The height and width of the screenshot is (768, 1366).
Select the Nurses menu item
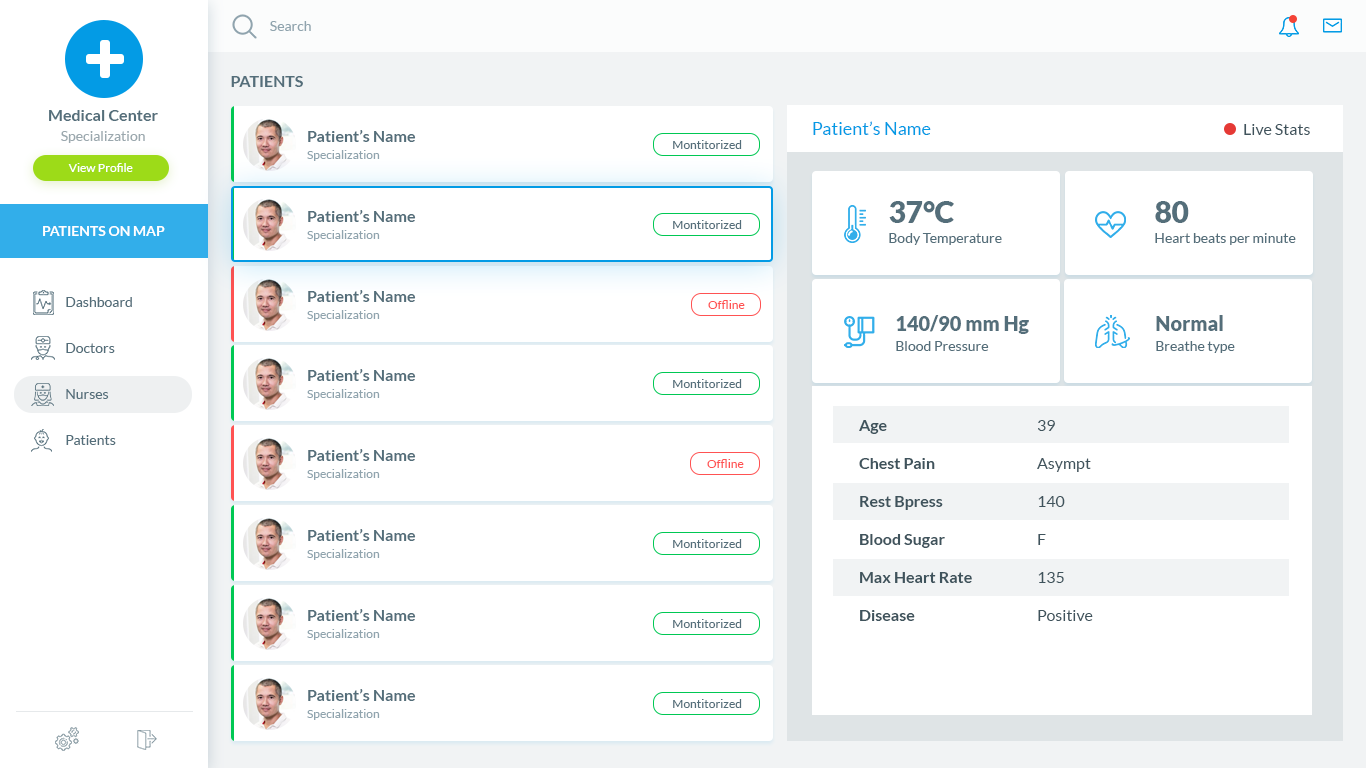pos(103,394)
